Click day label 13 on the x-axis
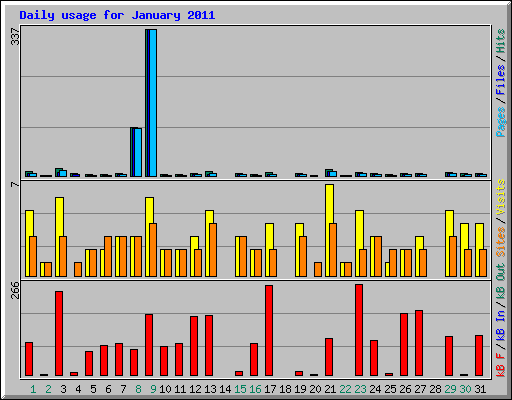512x400 pixels. (x=210, y=389)
